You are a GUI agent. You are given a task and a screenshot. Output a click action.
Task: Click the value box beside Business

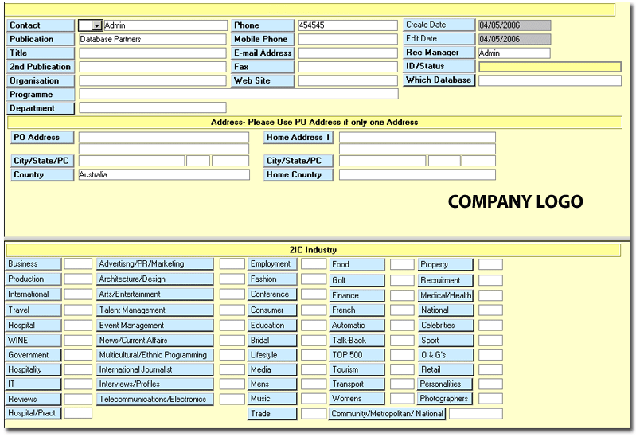pos(78,264)
